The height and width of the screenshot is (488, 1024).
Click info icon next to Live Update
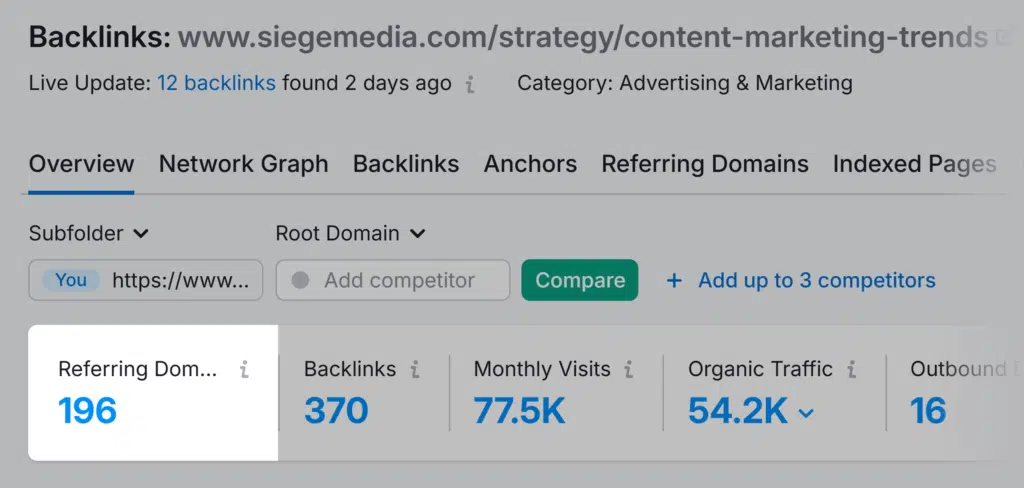[x=470, y=85]
